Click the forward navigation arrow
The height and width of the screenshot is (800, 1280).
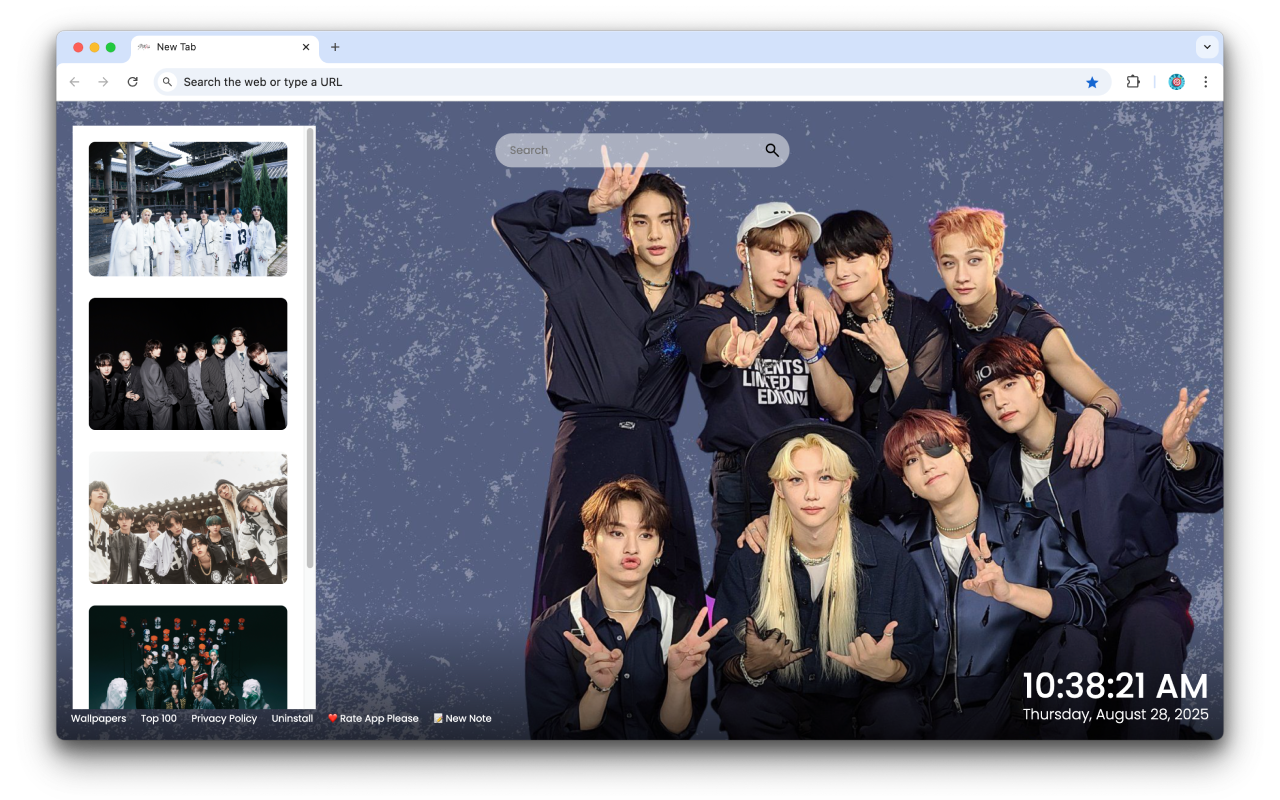pos(104,82)
